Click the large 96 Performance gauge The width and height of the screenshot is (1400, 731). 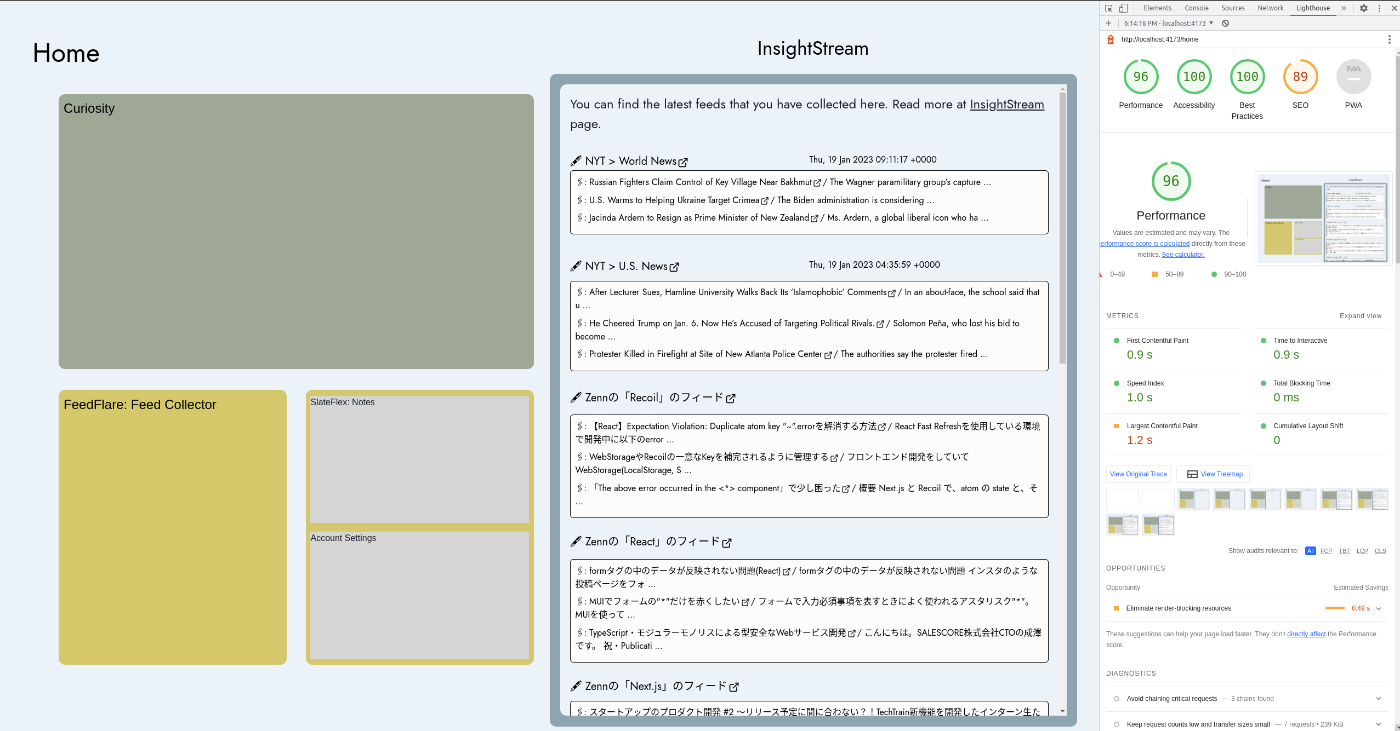(1171, 181)
